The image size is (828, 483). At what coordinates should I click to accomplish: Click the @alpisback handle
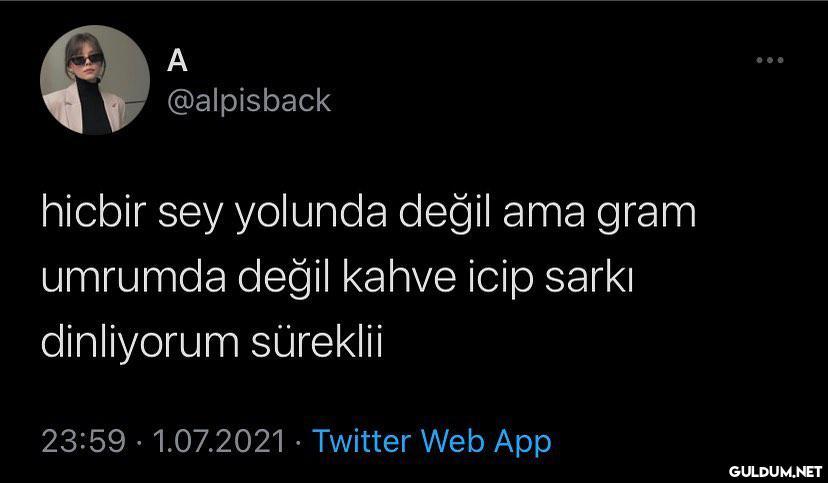(249, 100)
